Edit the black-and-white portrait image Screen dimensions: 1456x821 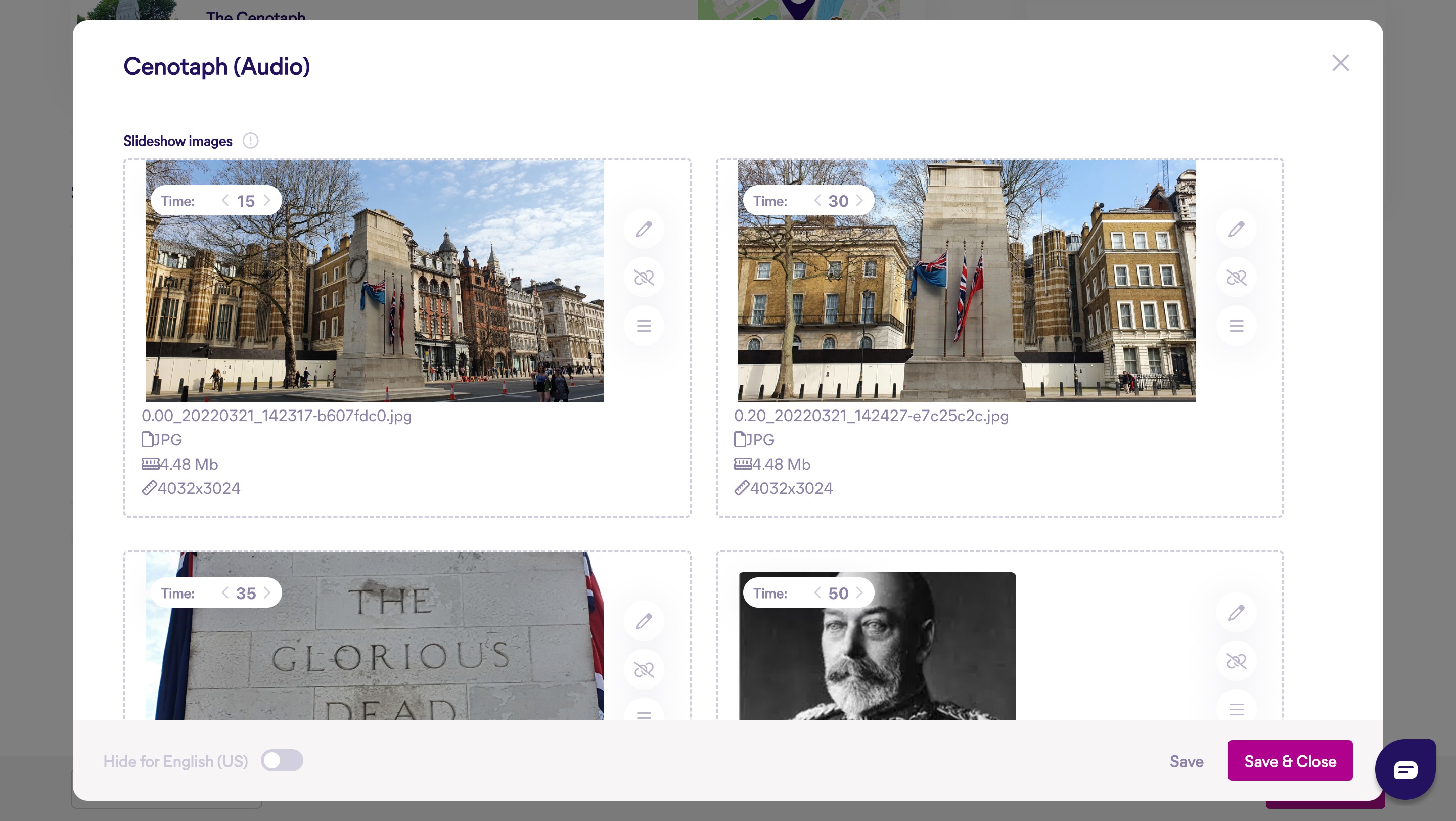click(1236, 613)
